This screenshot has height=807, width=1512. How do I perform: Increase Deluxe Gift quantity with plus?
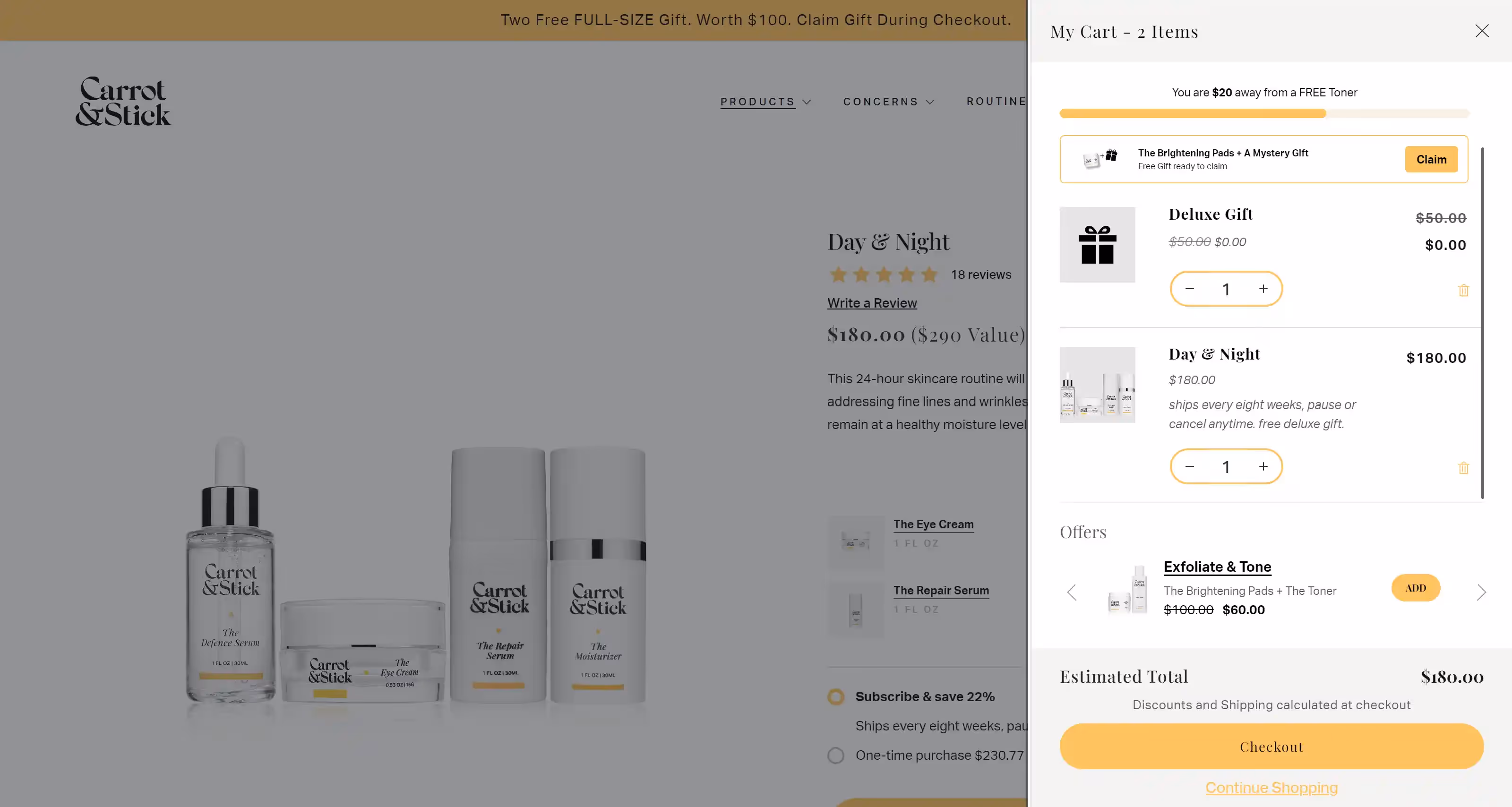coord(1263,289)
